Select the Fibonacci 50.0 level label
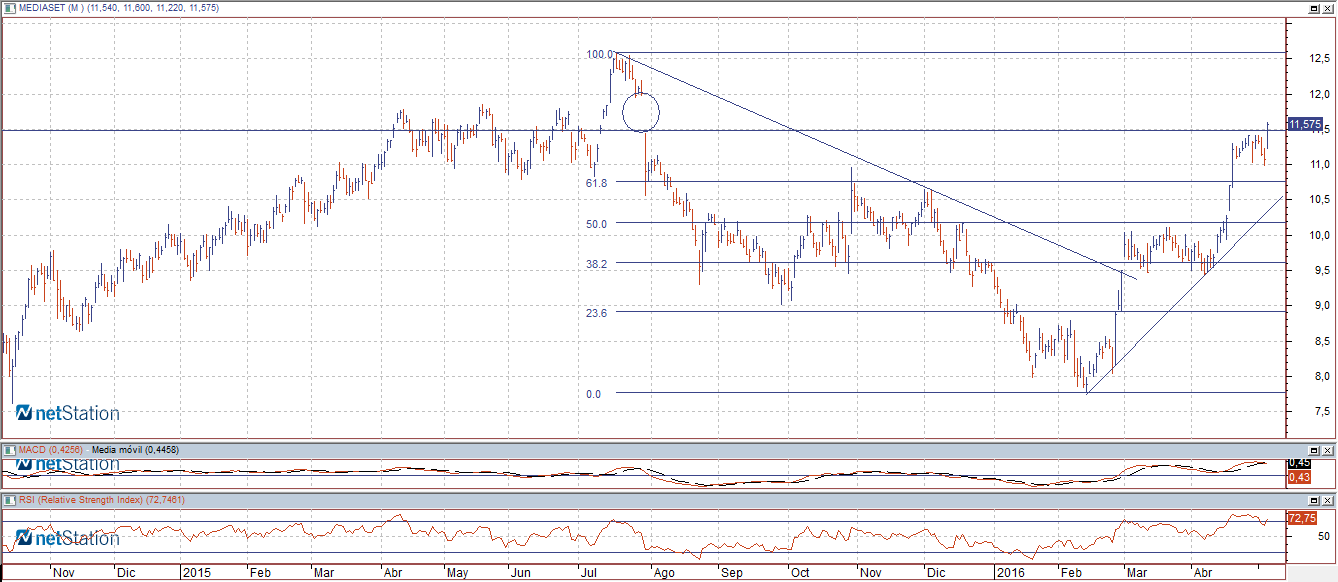The image size is (1338, 582). click(597, 224)
